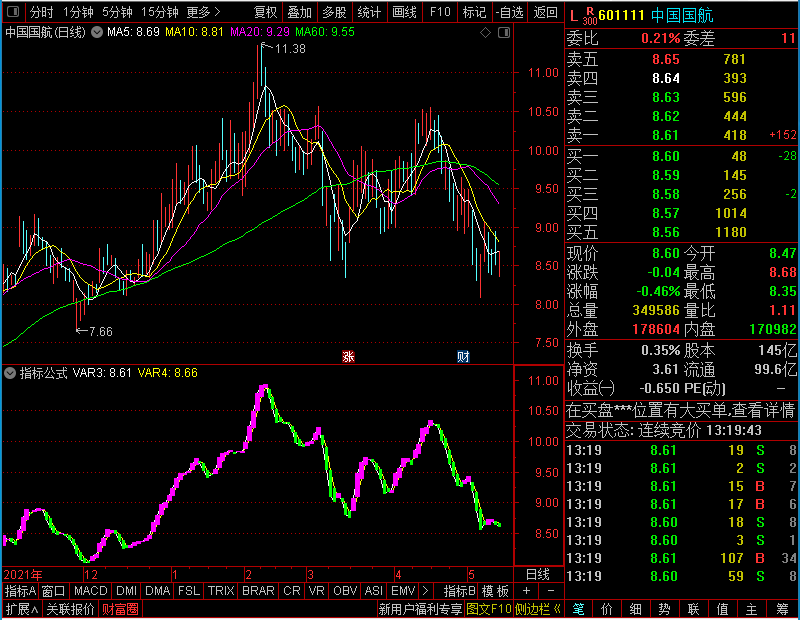Zoom out chart with the − button

tap(551, 590)
